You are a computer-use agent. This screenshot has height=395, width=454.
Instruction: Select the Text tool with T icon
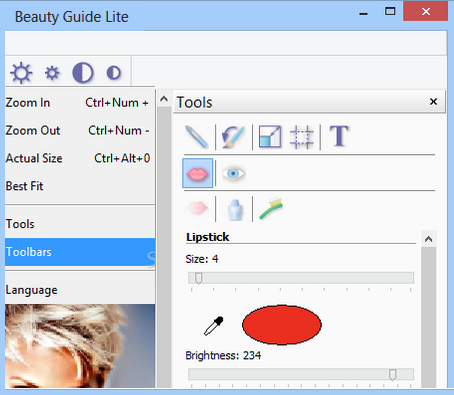[339, 136]
